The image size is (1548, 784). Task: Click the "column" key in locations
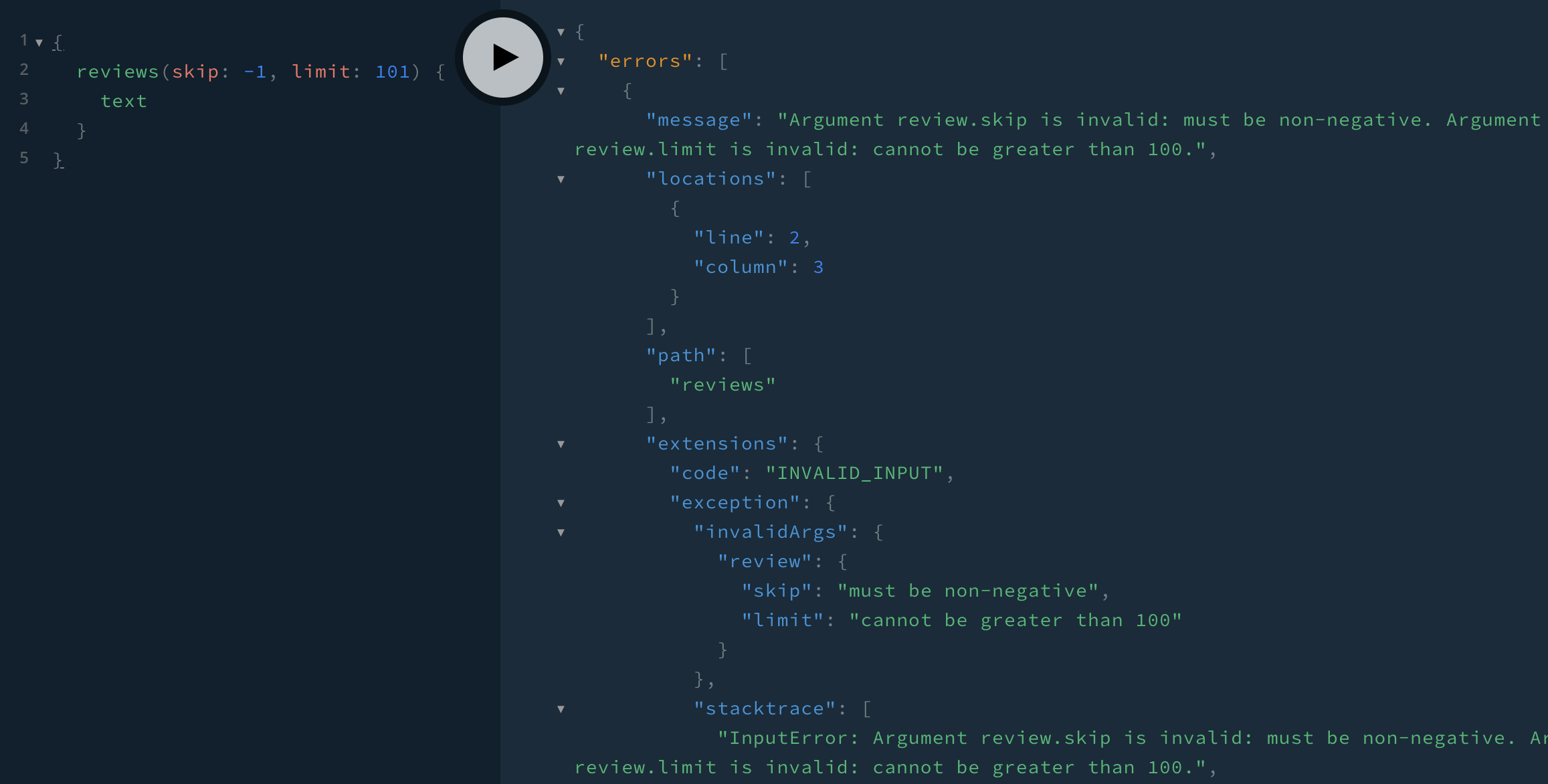tap(741, 268)
